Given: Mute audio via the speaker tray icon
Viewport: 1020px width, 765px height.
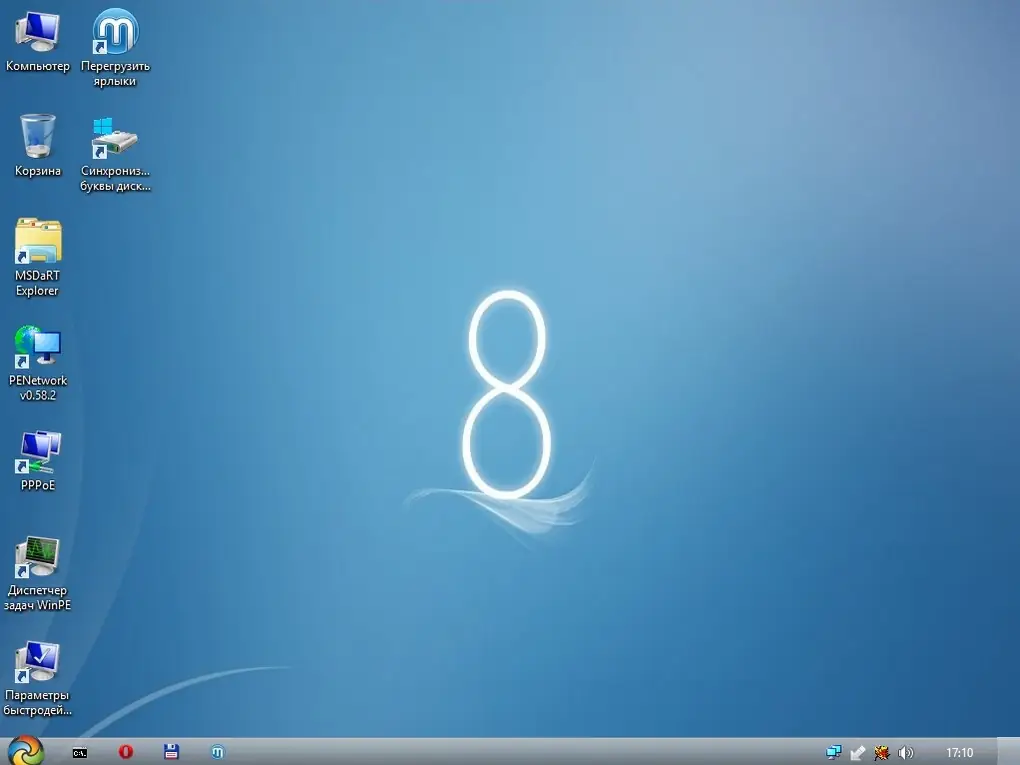Looking at the screenshot, I should (x=906, y=752).
